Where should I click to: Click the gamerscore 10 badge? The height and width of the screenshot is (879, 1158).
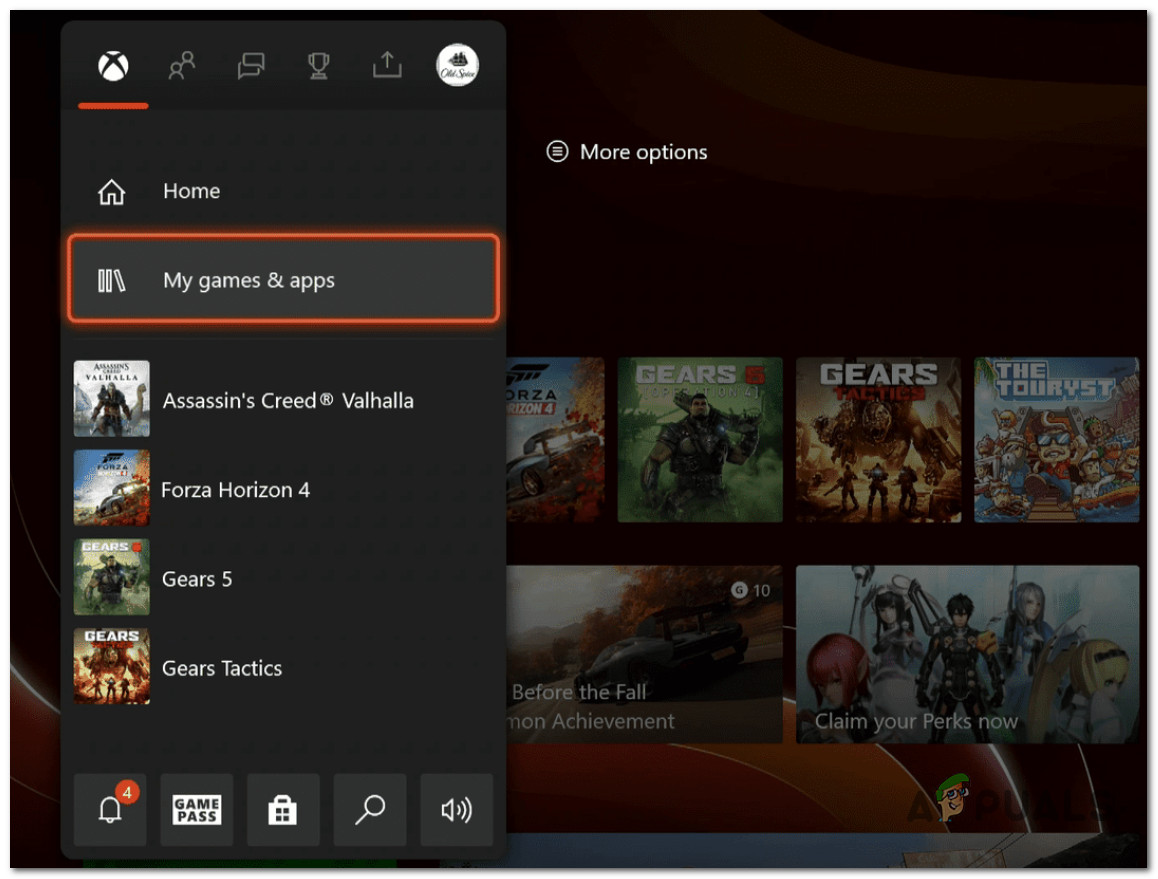pyautogui.click(x=750, y=590)
